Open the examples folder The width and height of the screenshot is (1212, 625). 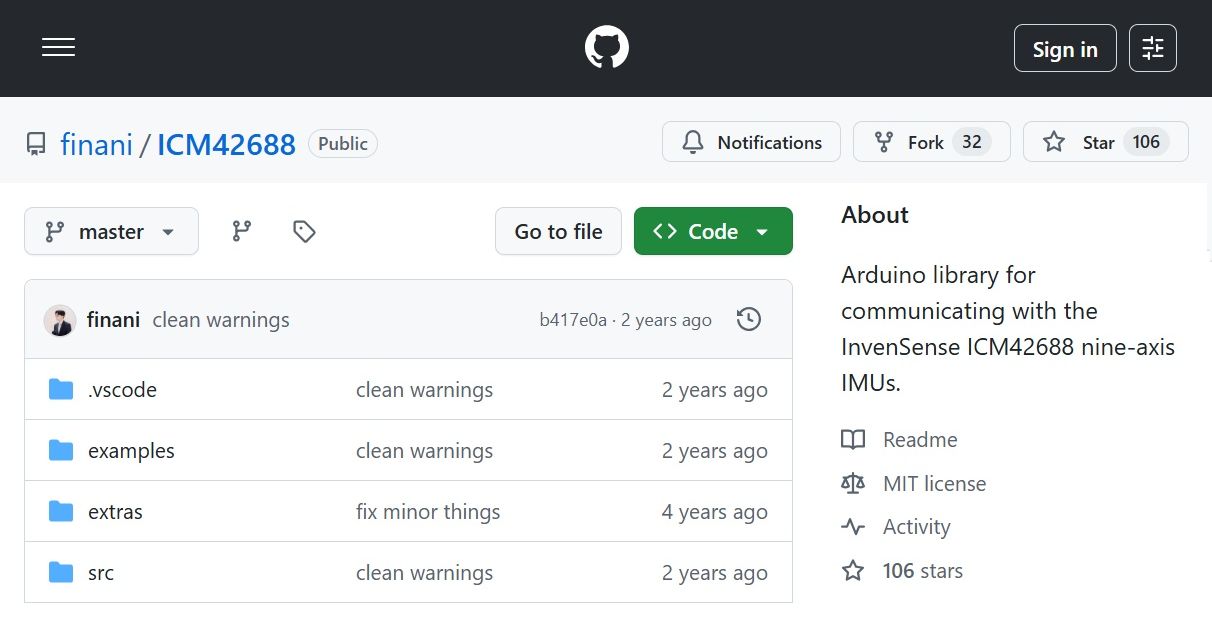coord(131,451)
